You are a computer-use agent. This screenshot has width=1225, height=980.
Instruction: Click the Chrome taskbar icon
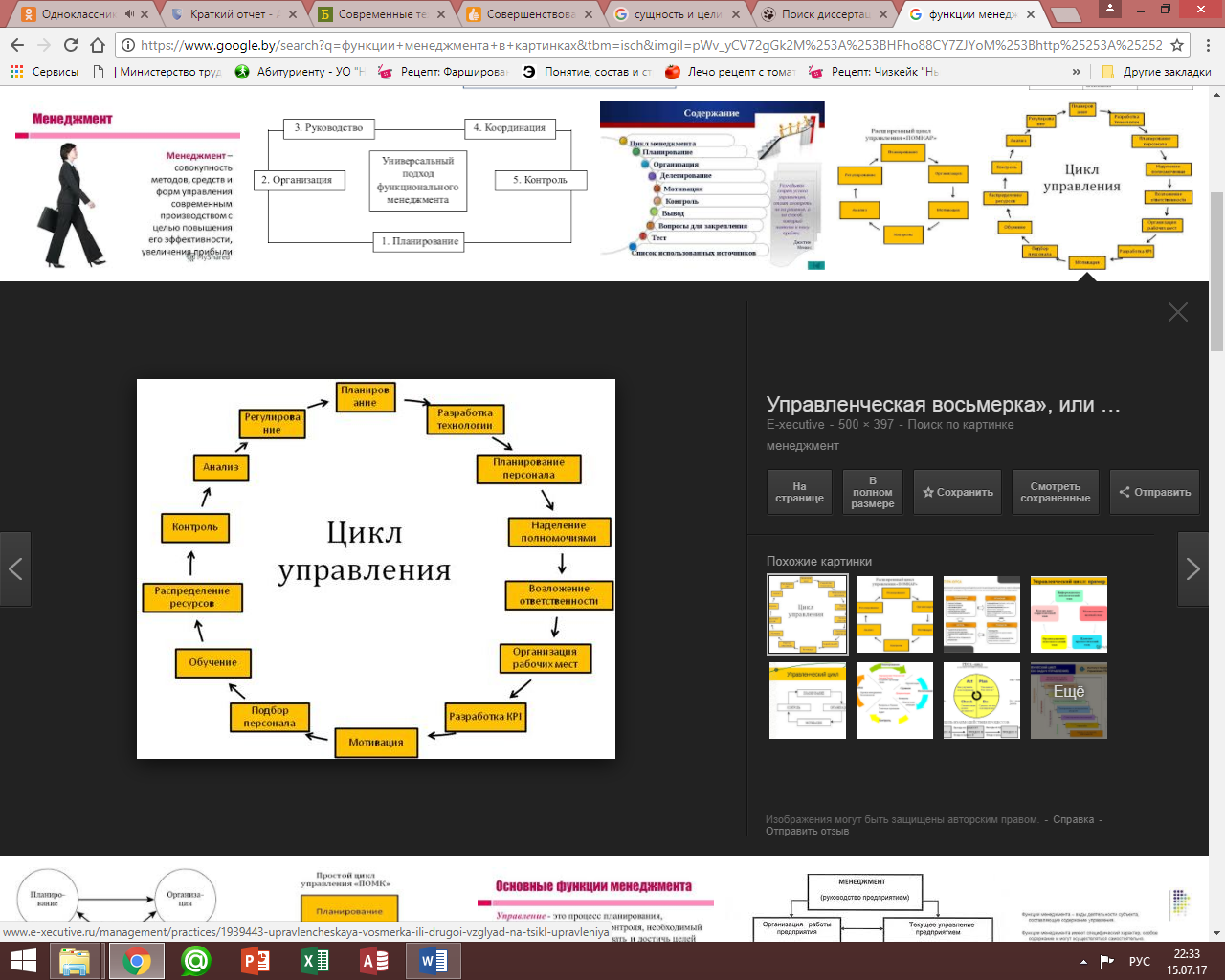136,961
